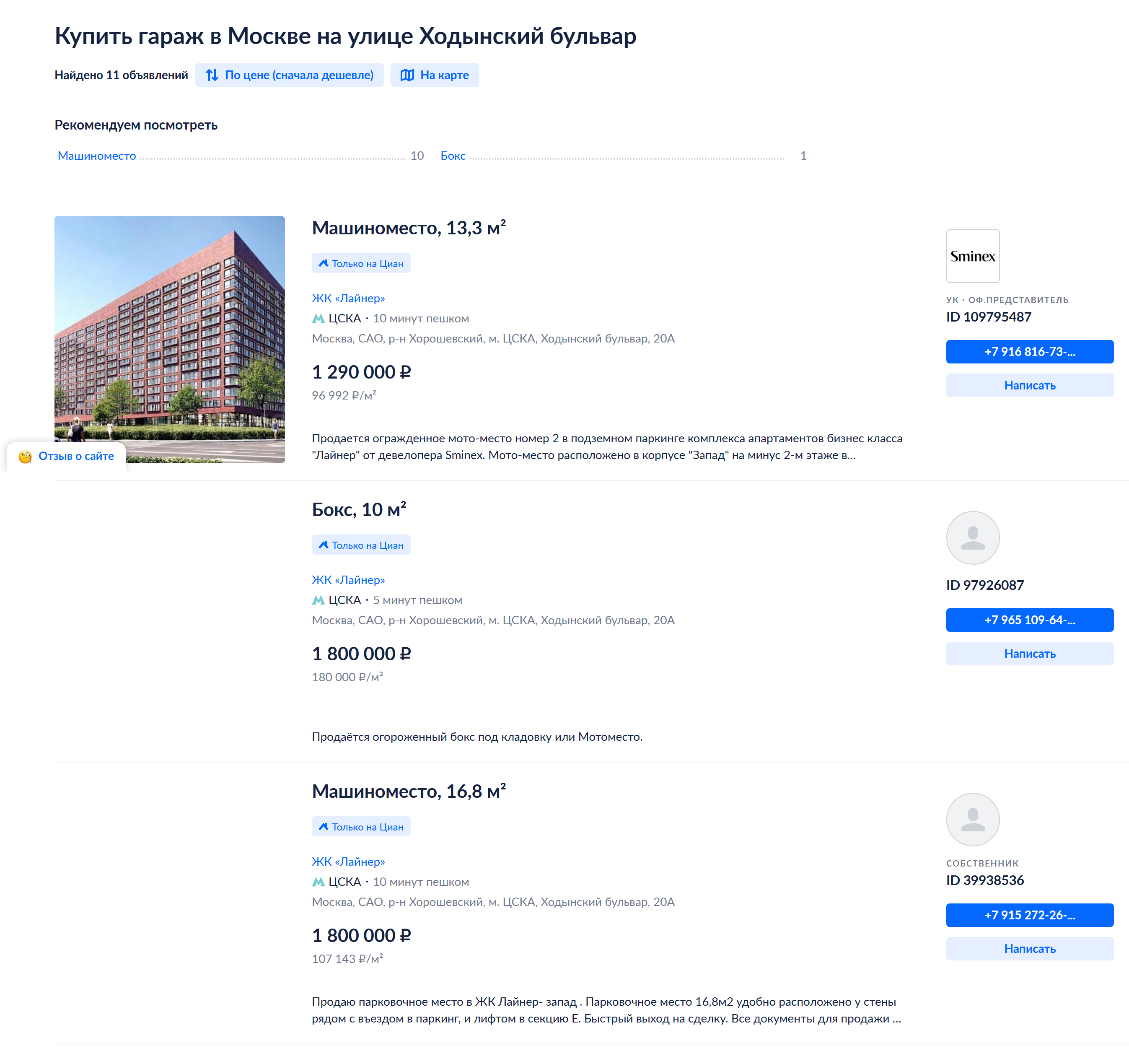Click the Найдено 11 объявлений count

[121, 75]
